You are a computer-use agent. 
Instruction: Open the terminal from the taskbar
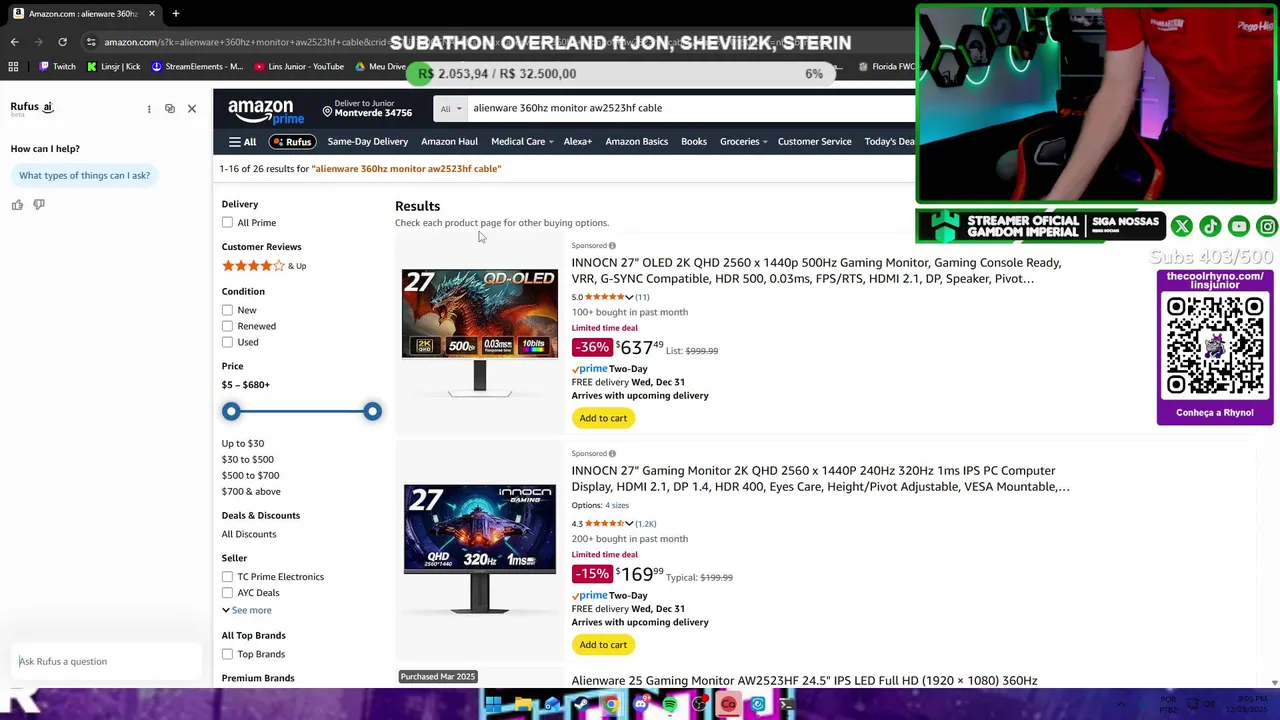click(787, 705)
